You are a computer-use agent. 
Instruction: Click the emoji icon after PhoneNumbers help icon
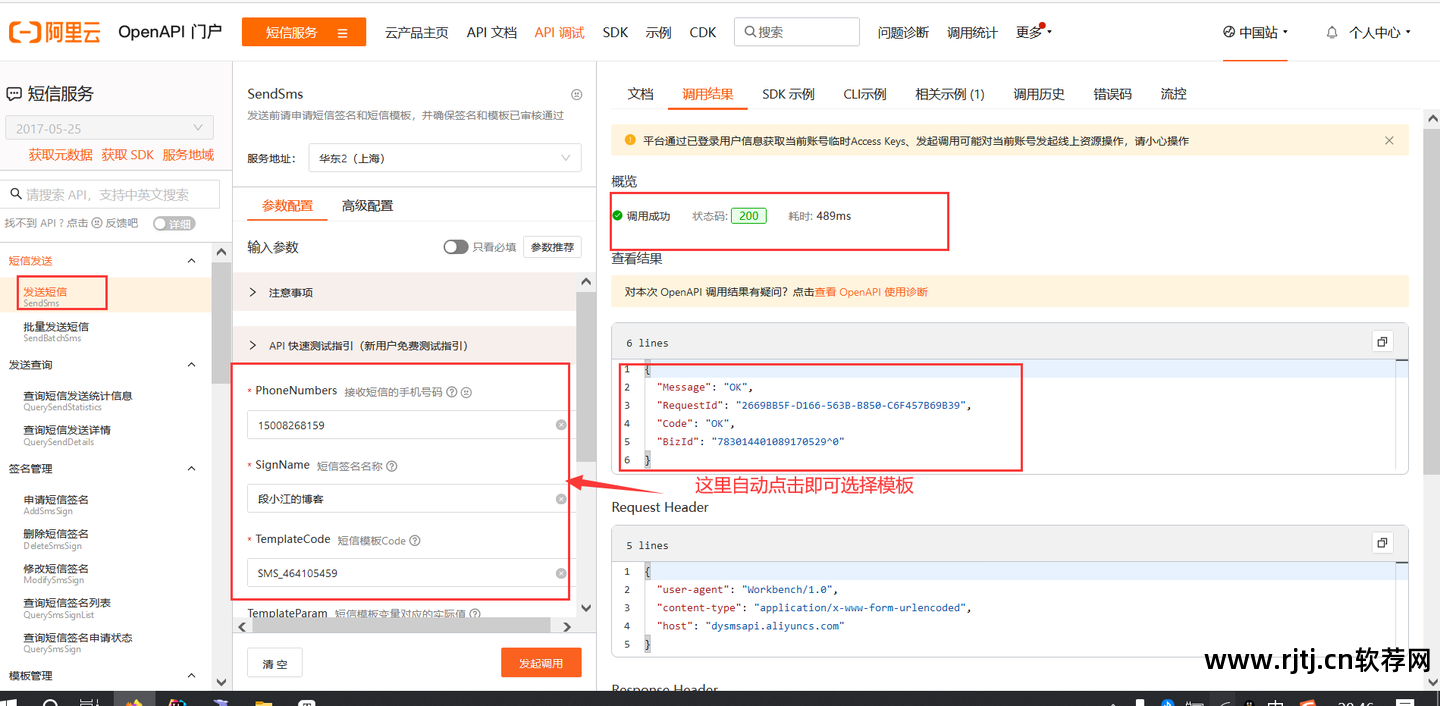point(467,392)
